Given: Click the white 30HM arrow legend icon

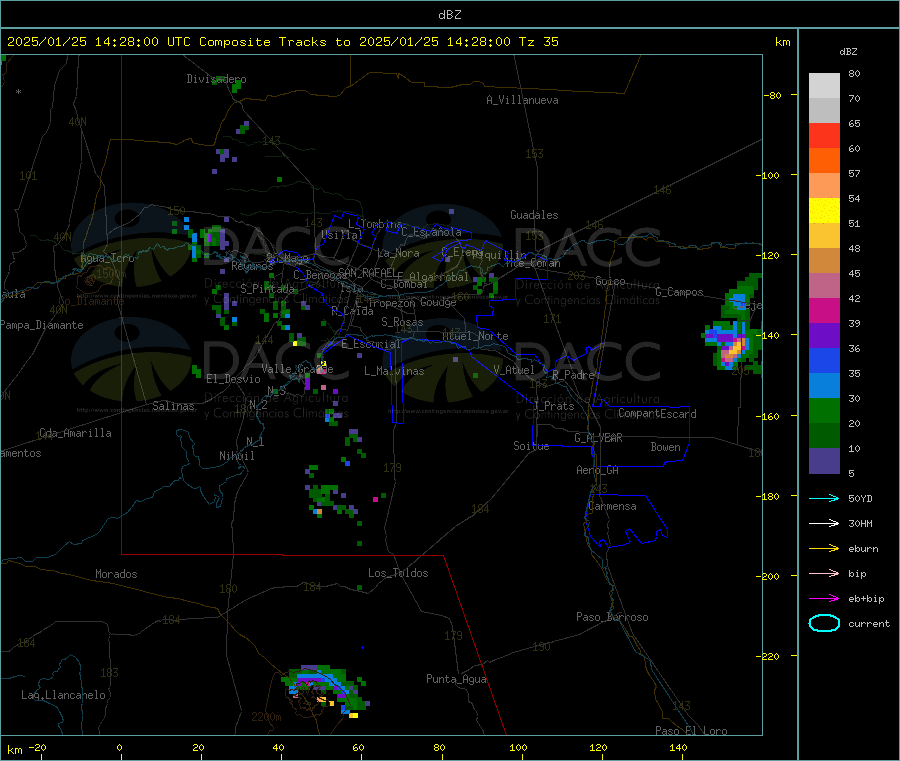Looking at the screenshot, I should coord(824,523).
